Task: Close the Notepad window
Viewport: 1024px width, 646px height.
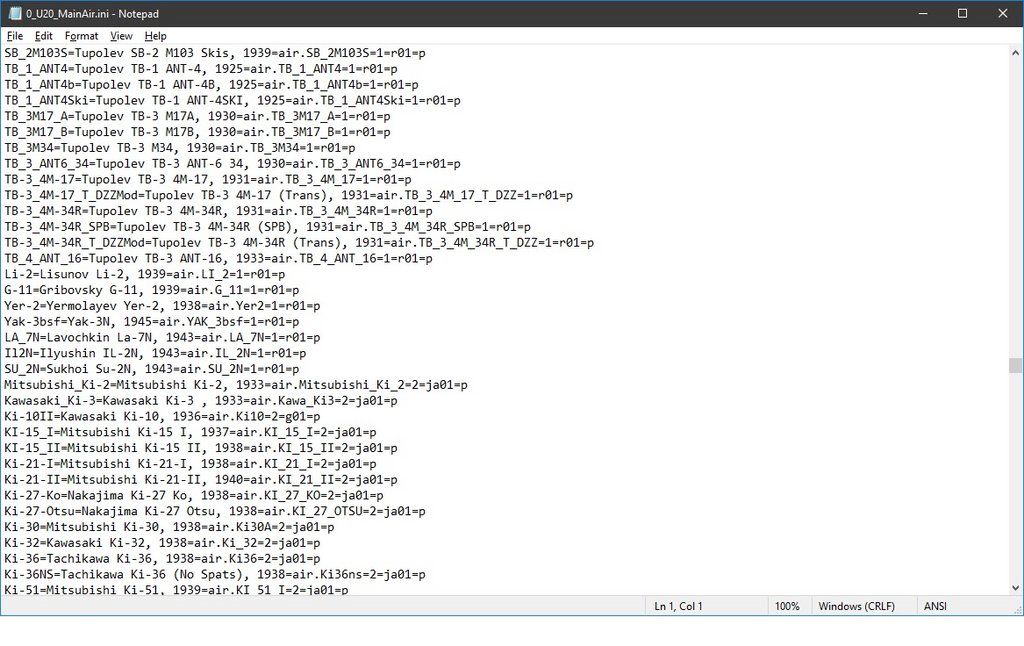Action: [1002, 14]
